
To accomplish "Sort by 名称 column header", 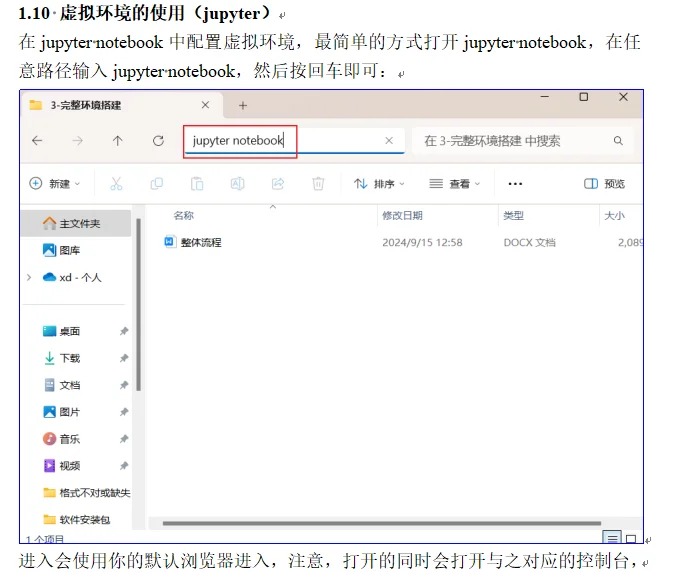I will pos(183,216).
